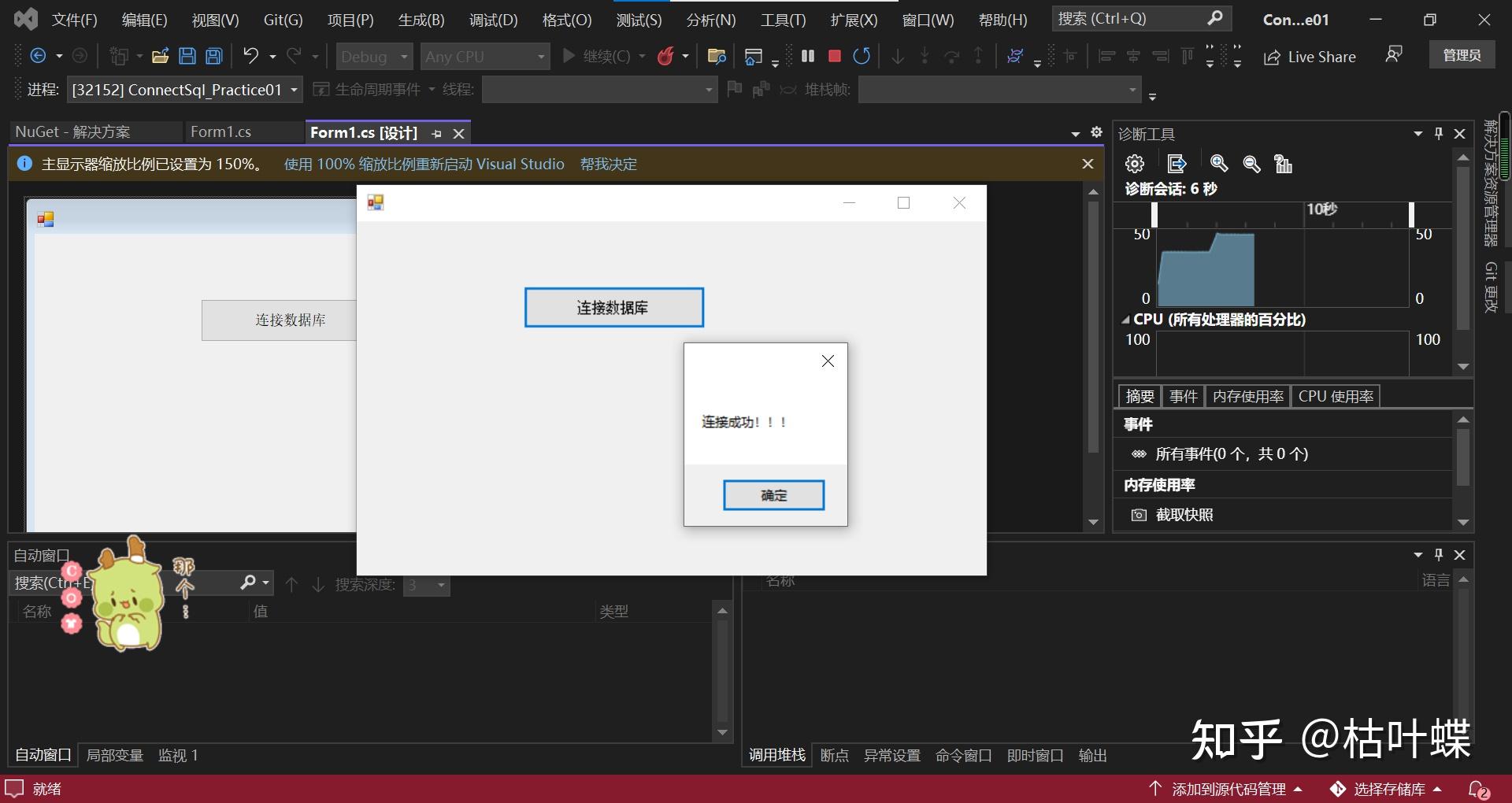Click the Live Share icon

click(1310, 57)
